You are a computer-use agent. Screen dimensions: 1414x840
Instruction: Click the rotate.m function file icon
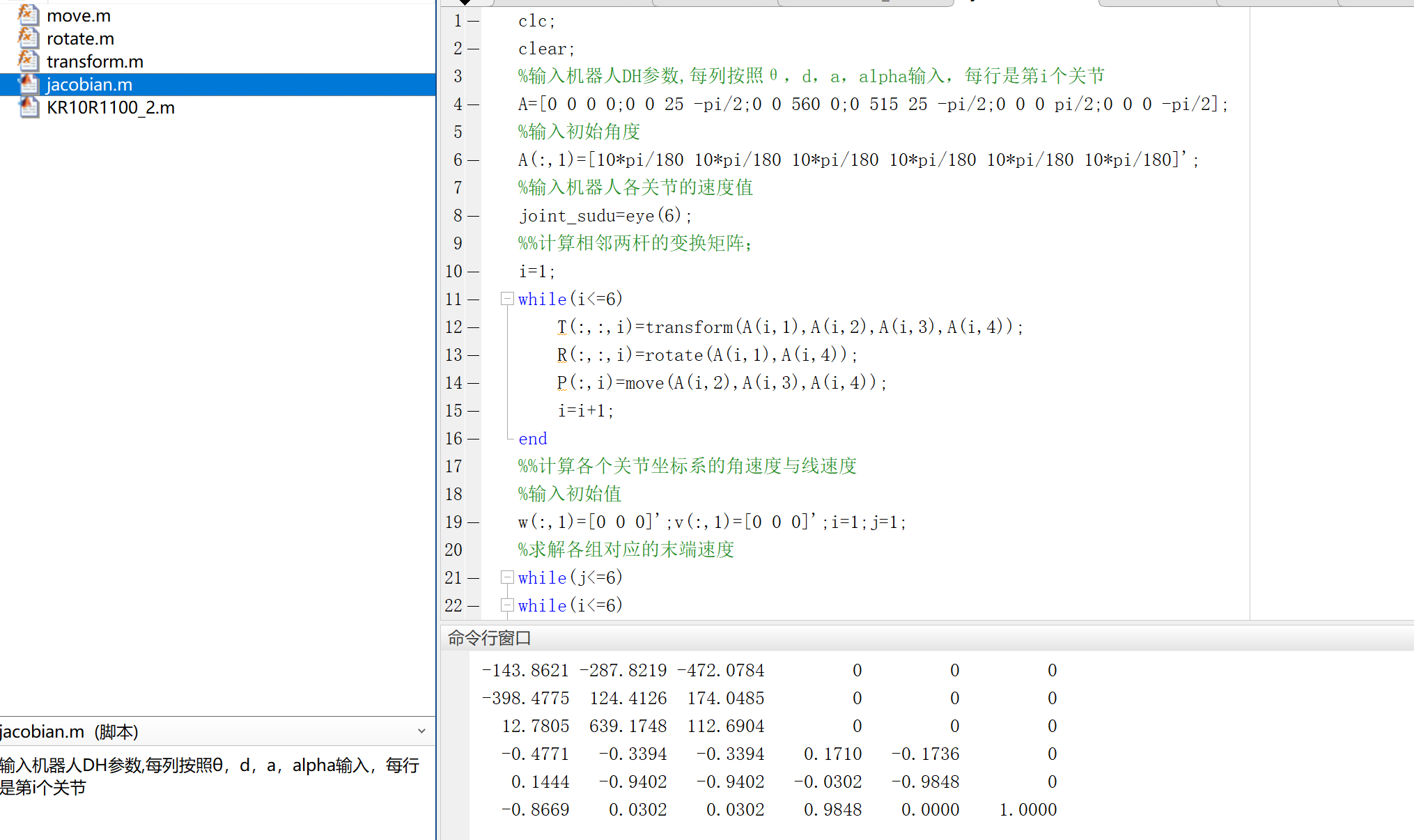point(28,38)
